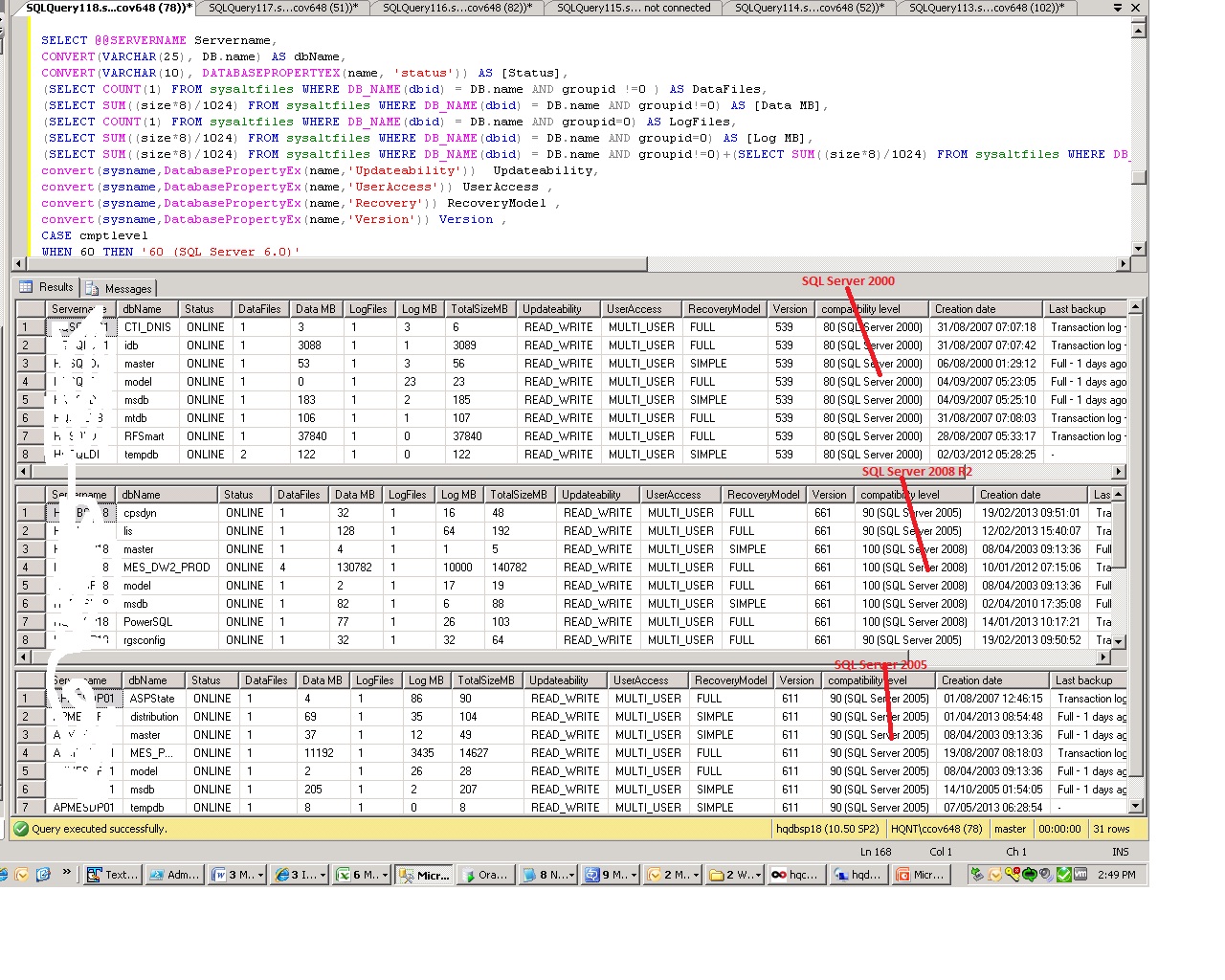The image size is (1225, 980).
Task: Click the query success status icon
Action: [x=21, y=829]
